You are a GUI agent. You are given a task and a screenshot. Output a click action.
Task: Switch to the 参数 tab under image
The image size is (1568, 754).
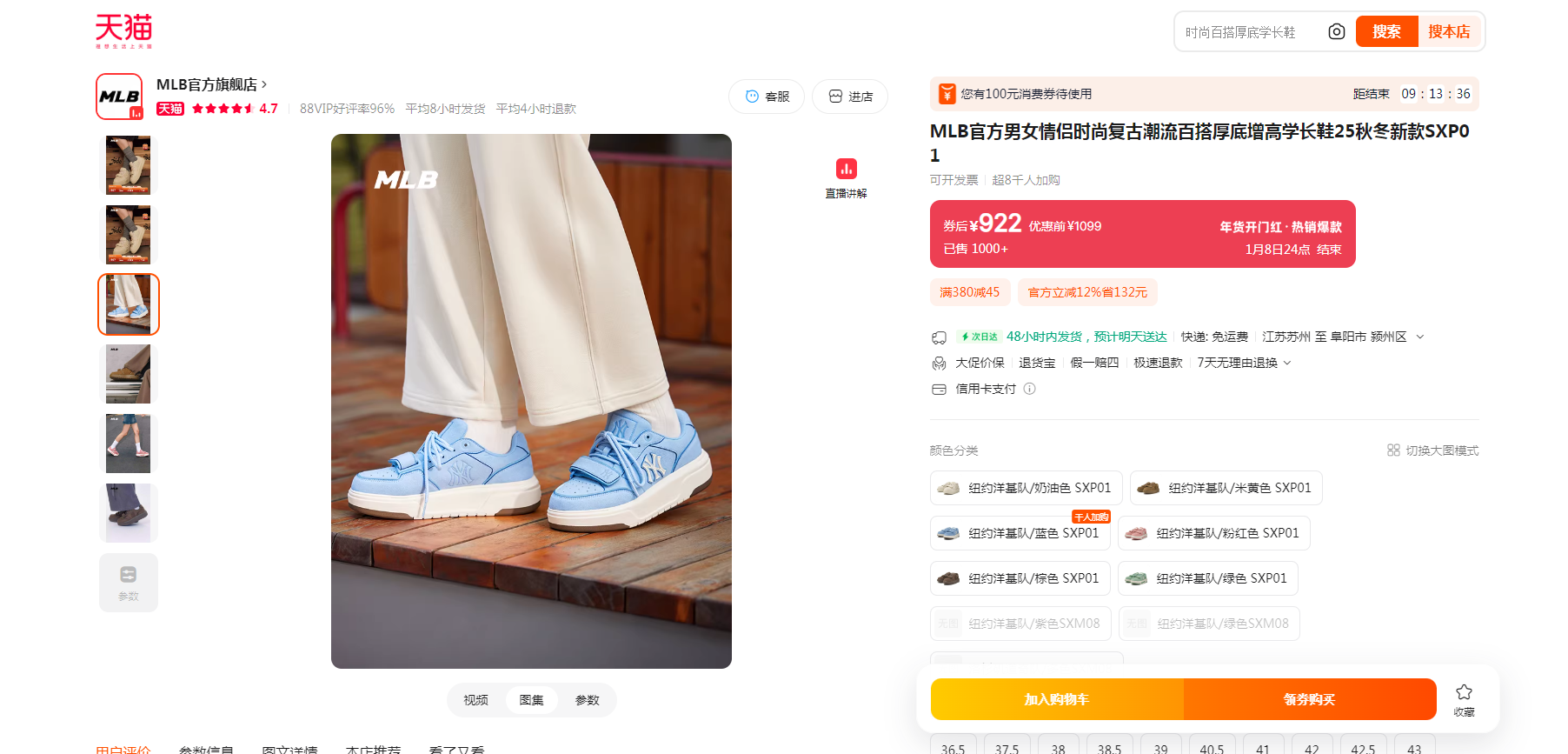tap(588, 700)
